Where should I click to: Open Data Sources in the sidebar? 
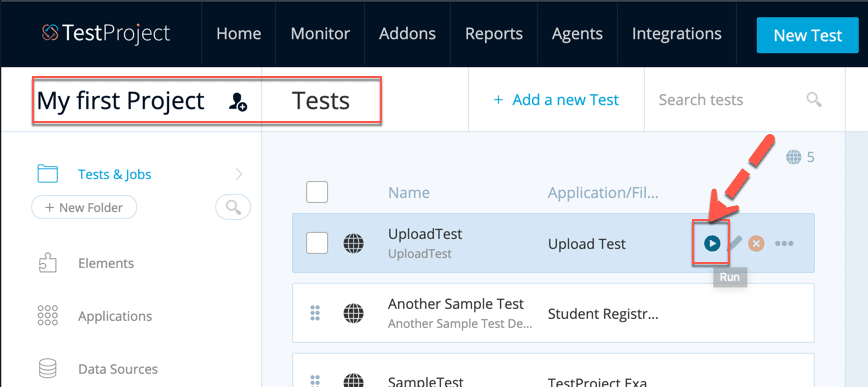118,369
